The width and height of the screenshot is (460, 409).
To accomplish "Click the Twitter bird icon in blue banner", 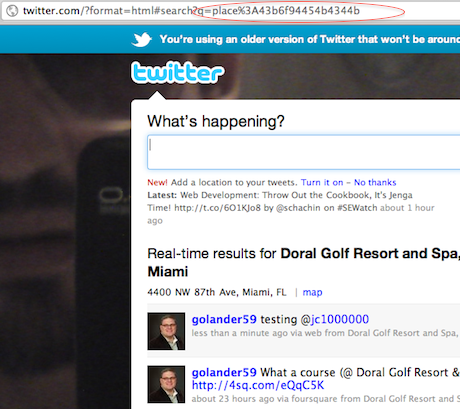I will pyautogui.click(x=142, y=39).
